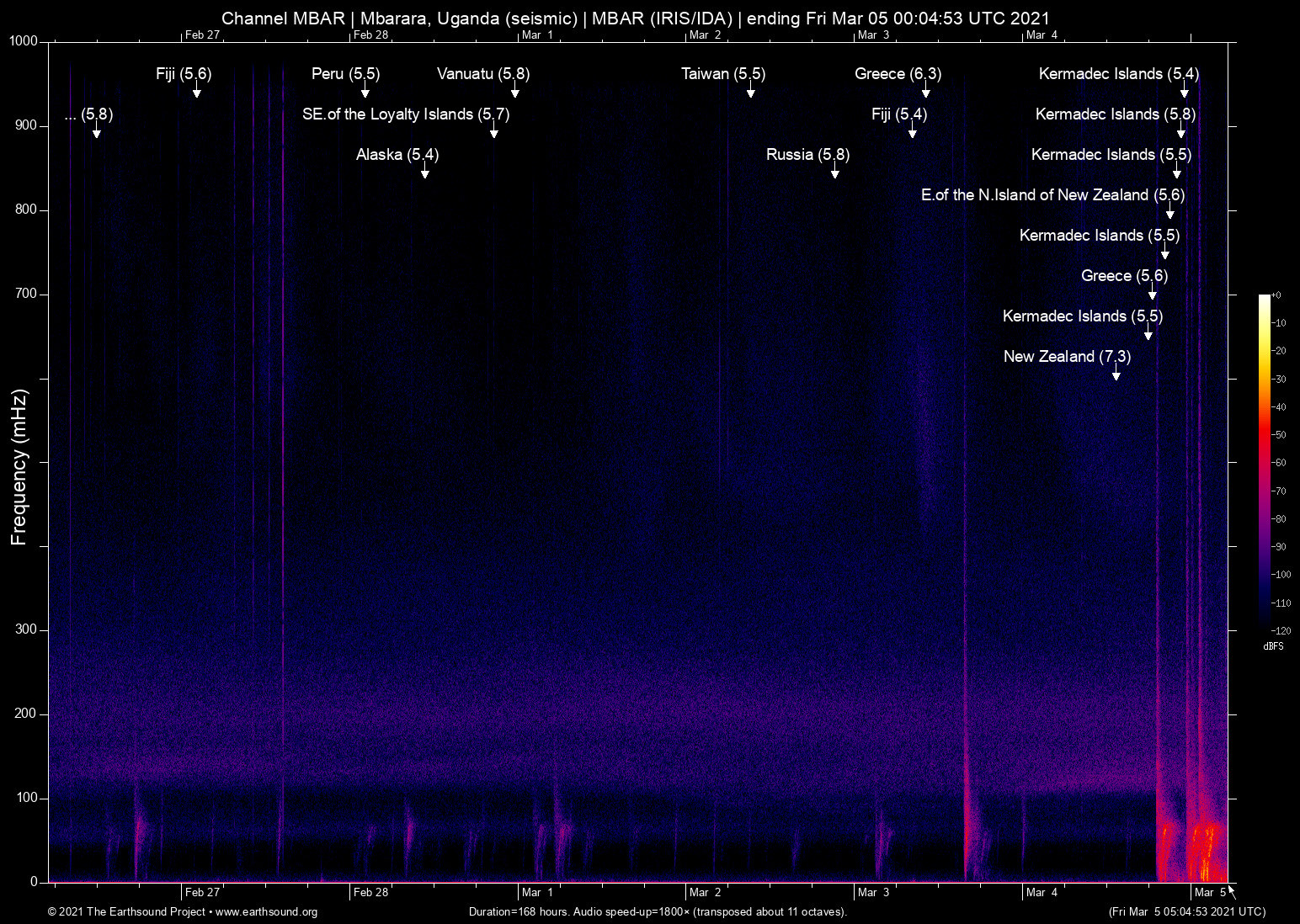Screen dimensions: 1300x924
Task: Click the 300 tick on frequency axis
Action: coord(26,629)
